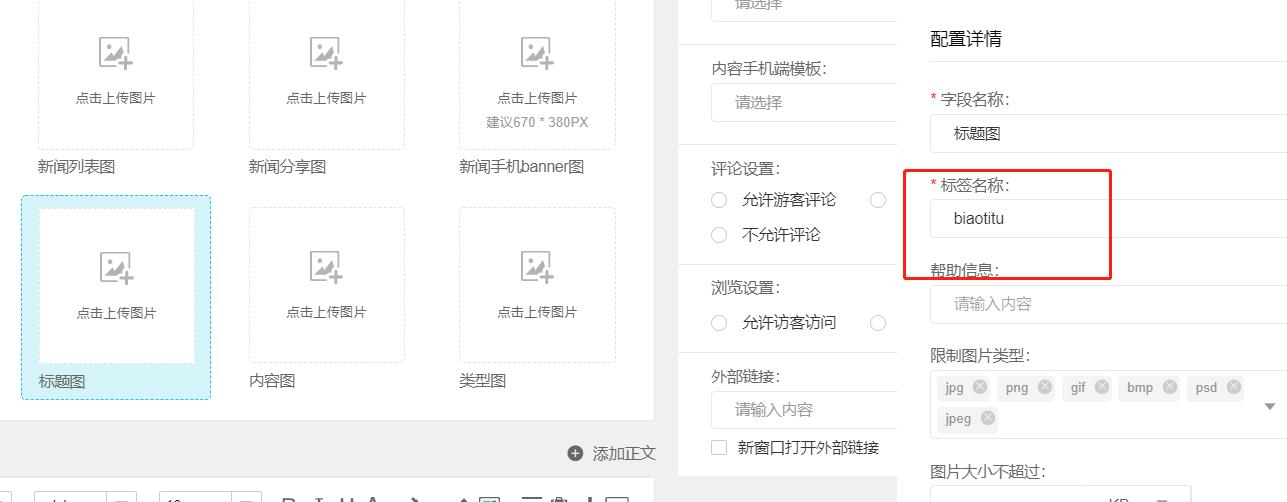Image resolution: width=1287 pixels, height=502 pixels.
Task: Click upload icon for 新闻分享图
Action: [327, 53]
